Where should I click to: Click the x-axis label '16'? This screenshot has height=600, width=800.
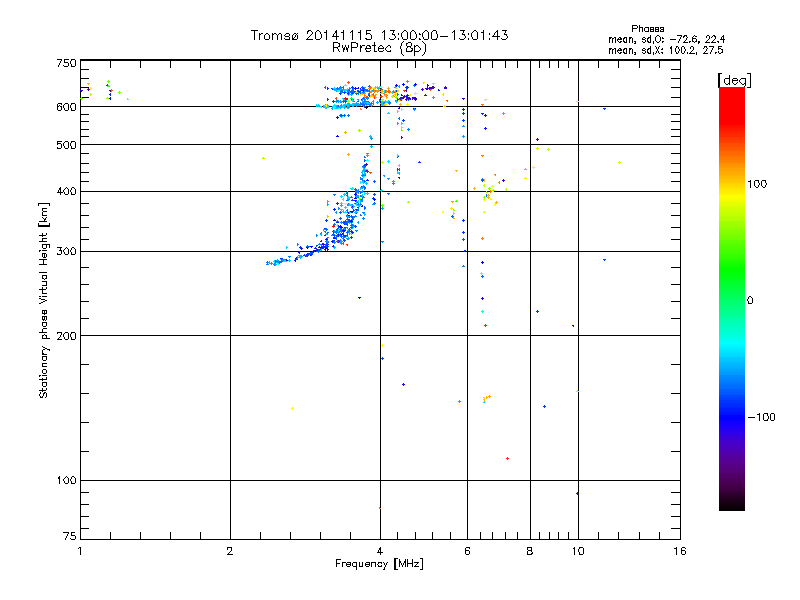click(680, 551)
